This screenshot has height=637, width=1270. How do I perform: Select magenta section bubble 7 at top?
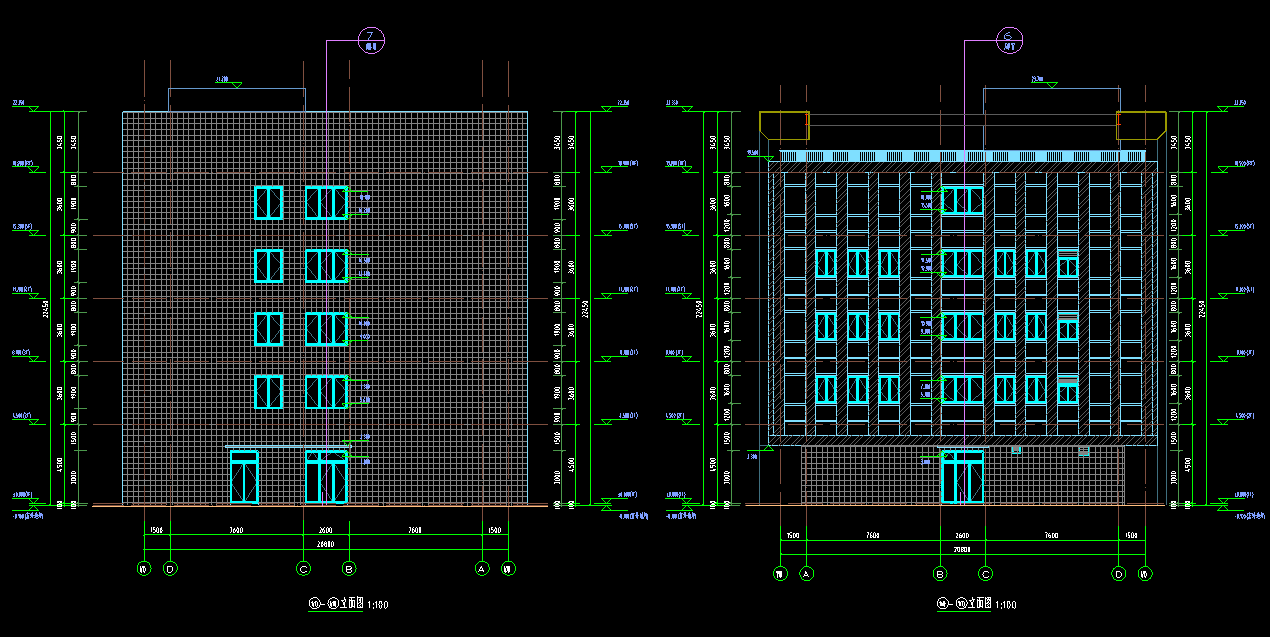point(371,41)
